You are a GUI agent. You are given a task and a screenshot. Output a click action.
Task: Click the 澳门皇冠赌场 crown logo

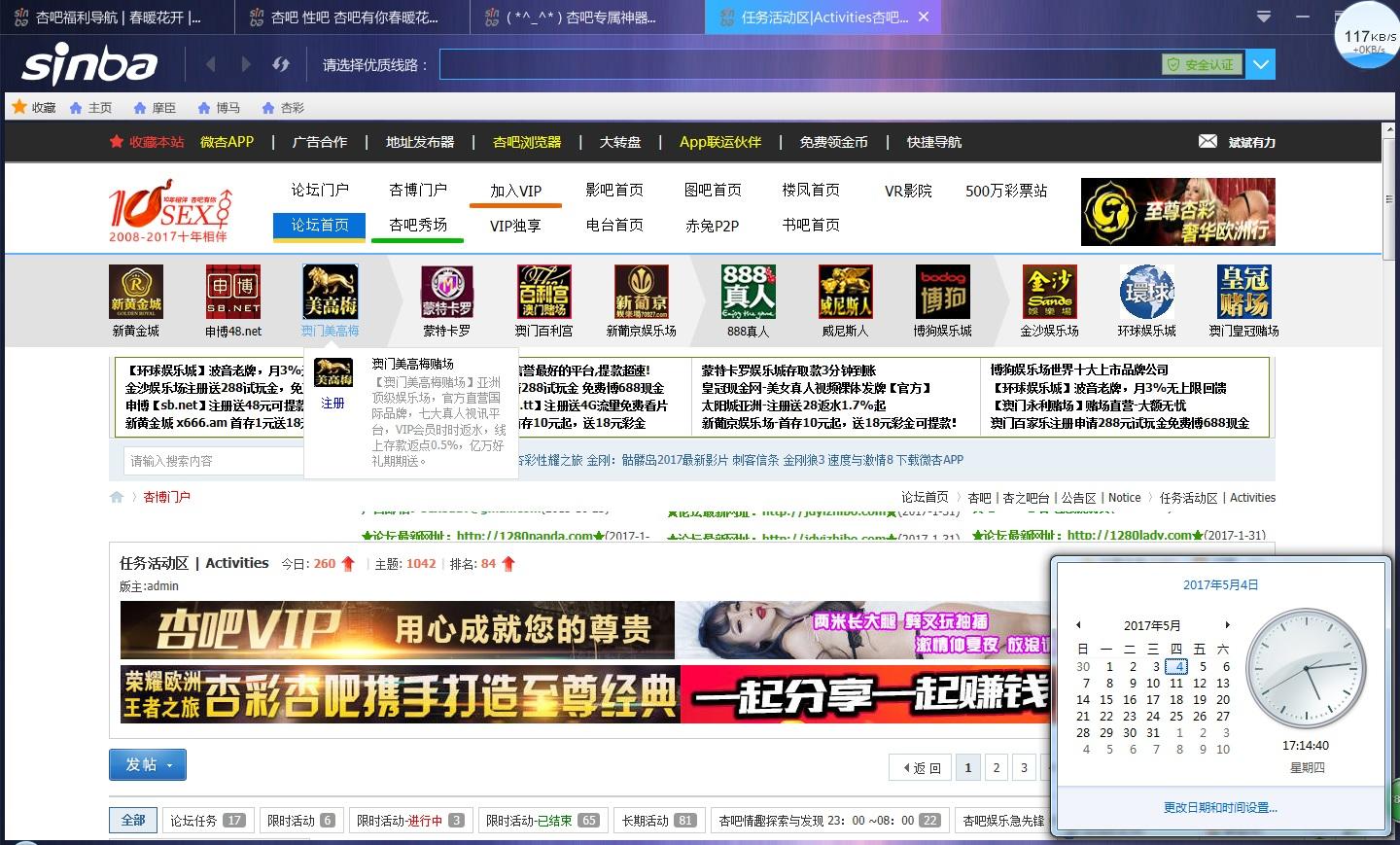[x=1243, y=292]
